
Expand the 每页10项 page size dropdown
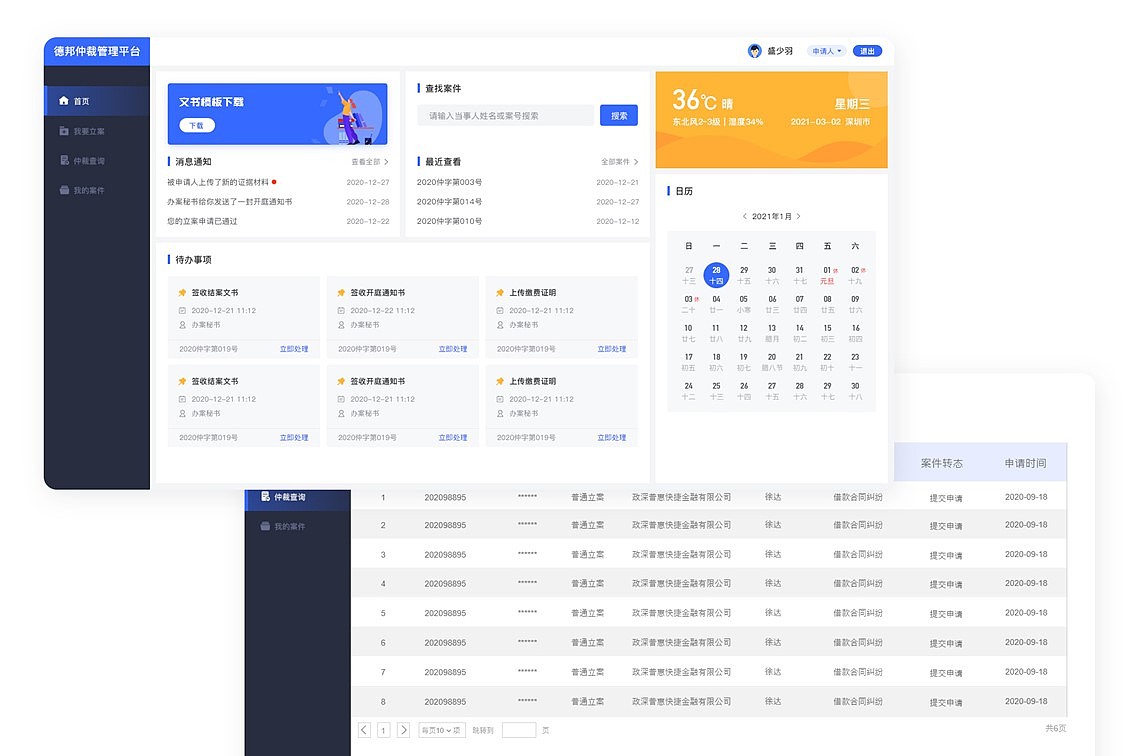(x=441, y=730)
